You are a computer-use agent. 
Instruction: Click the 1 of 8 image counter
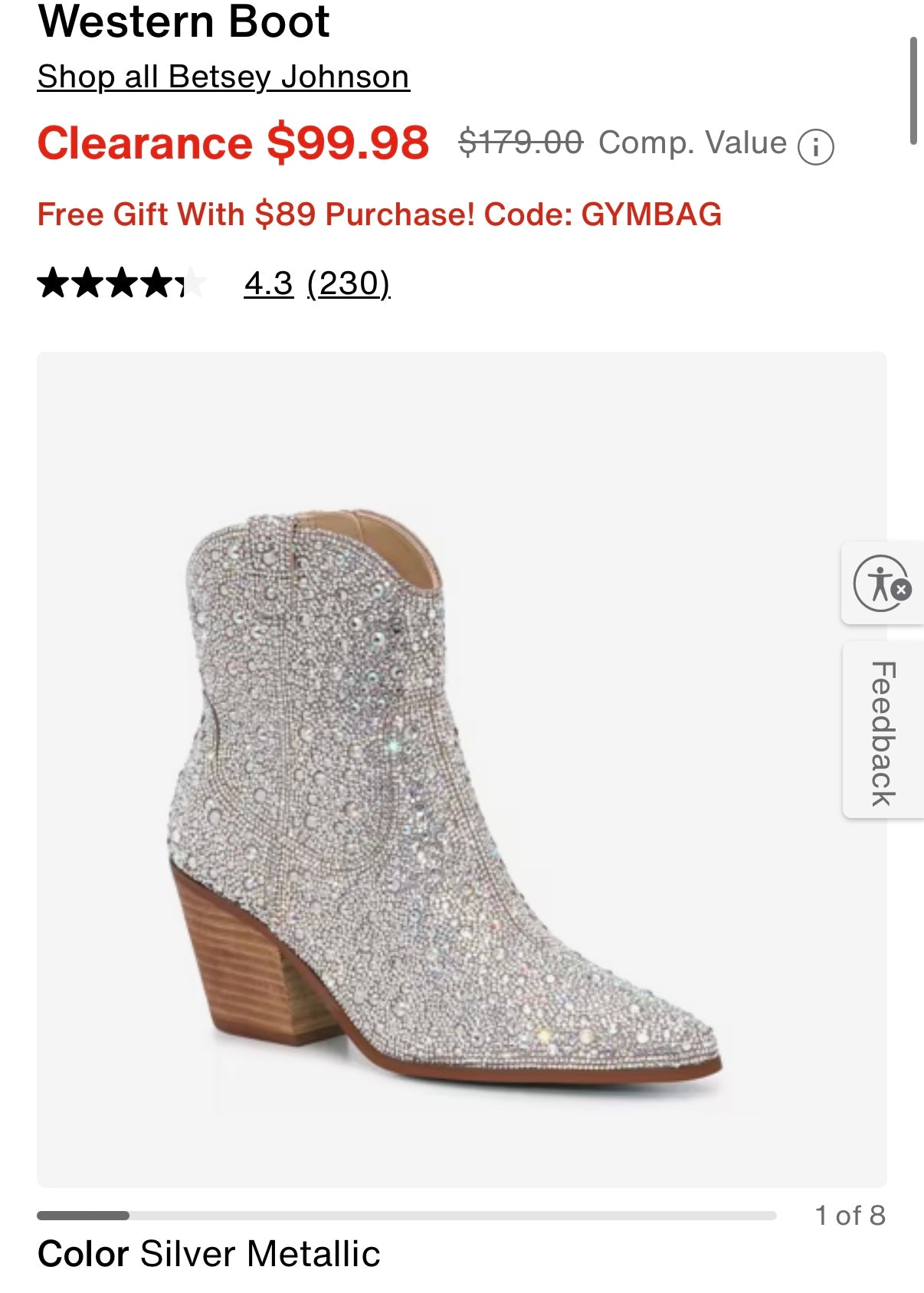tap(850, 1216)
